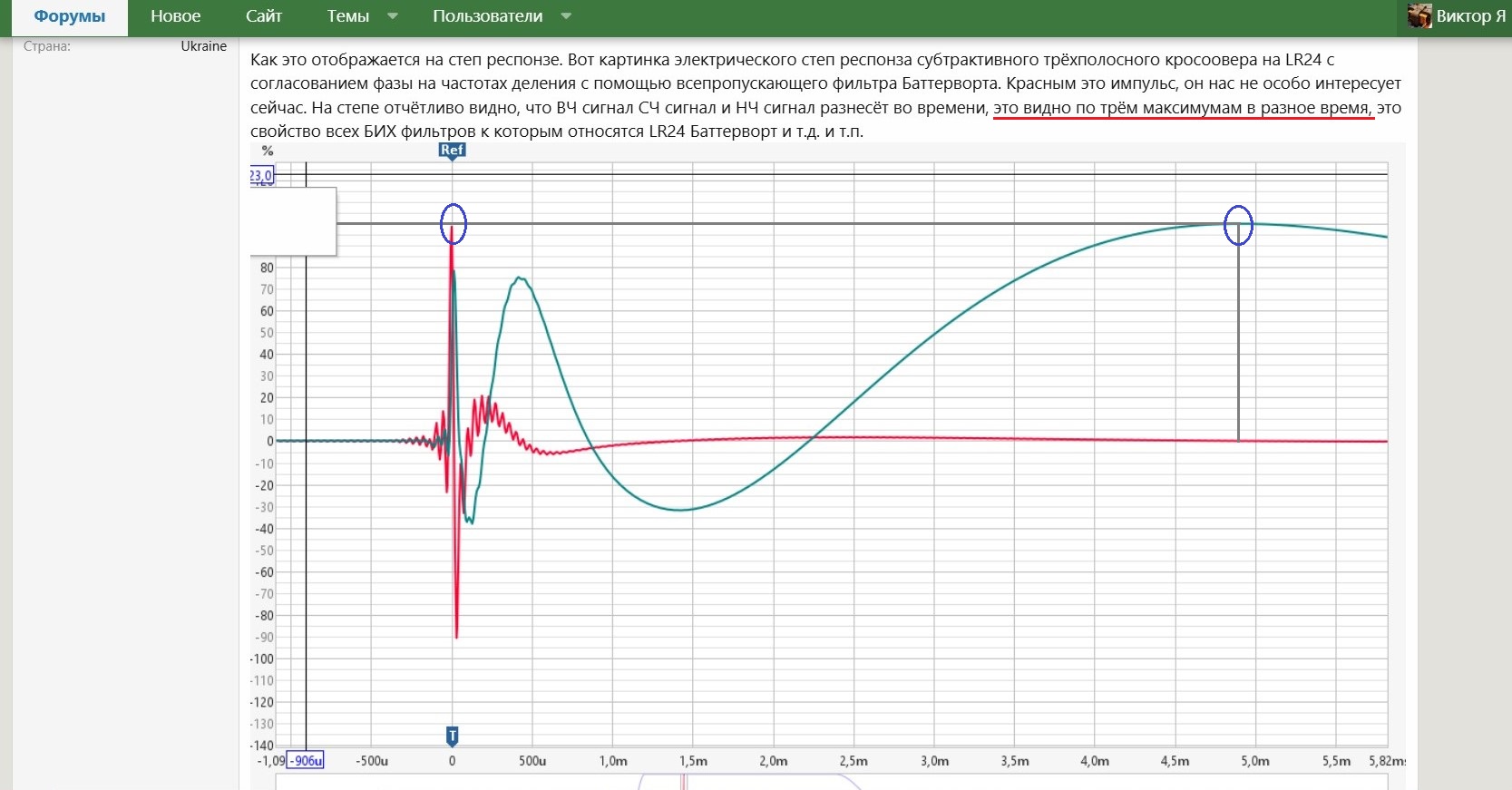Open the Темы navigation item
1512x790 pixels.
pos(348,16)
